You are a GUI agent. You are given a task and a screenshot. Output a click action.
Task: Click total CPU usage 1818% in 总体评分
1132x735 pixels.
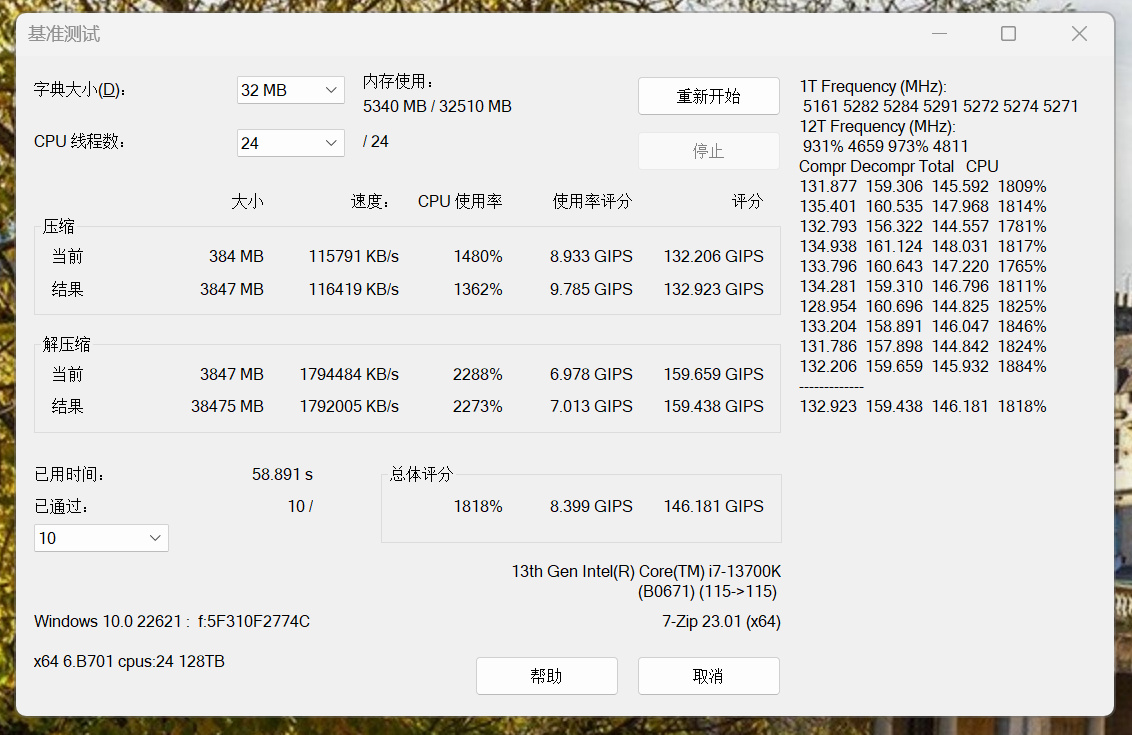(x=478, y=507)
